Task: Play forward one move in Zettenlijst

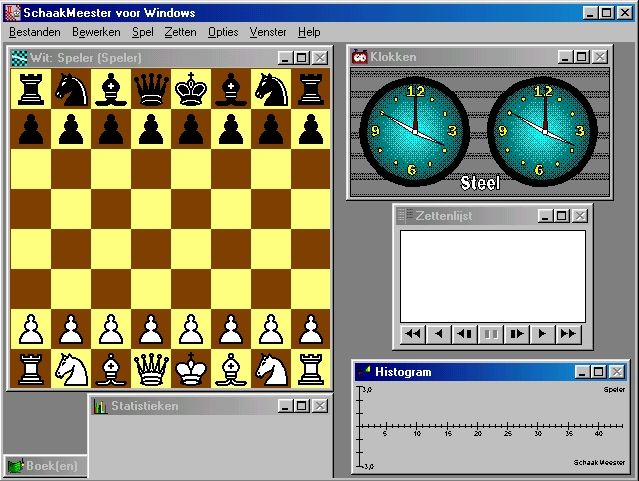Action: pos(542,334)
